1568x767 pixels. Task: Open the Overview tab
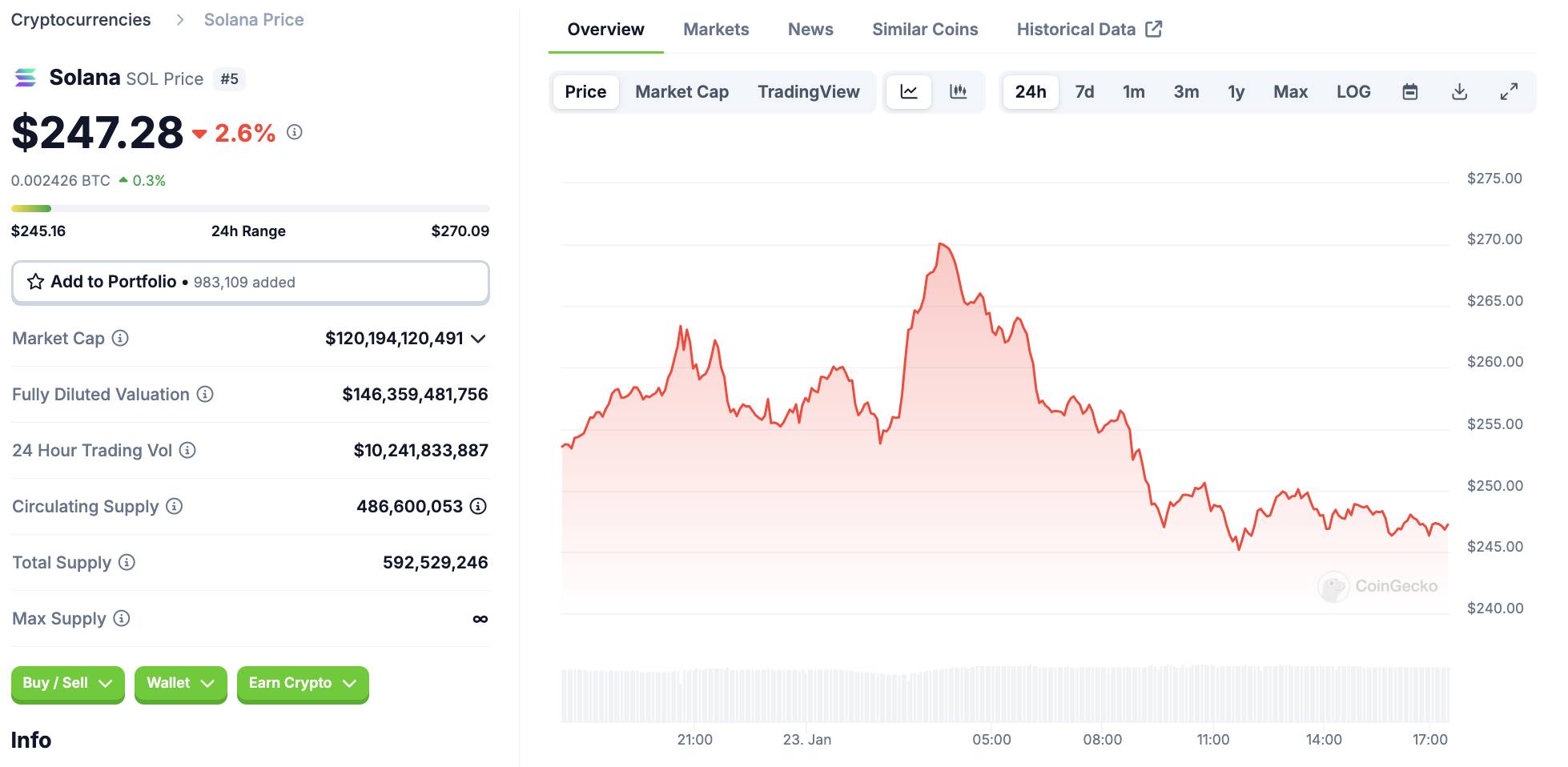(605, 30)
